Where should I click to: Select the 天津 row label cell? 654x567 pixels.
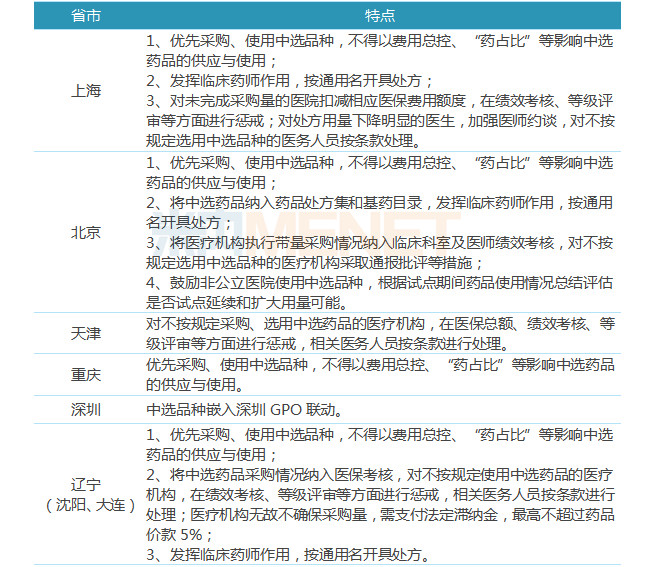tap(86, 332)
